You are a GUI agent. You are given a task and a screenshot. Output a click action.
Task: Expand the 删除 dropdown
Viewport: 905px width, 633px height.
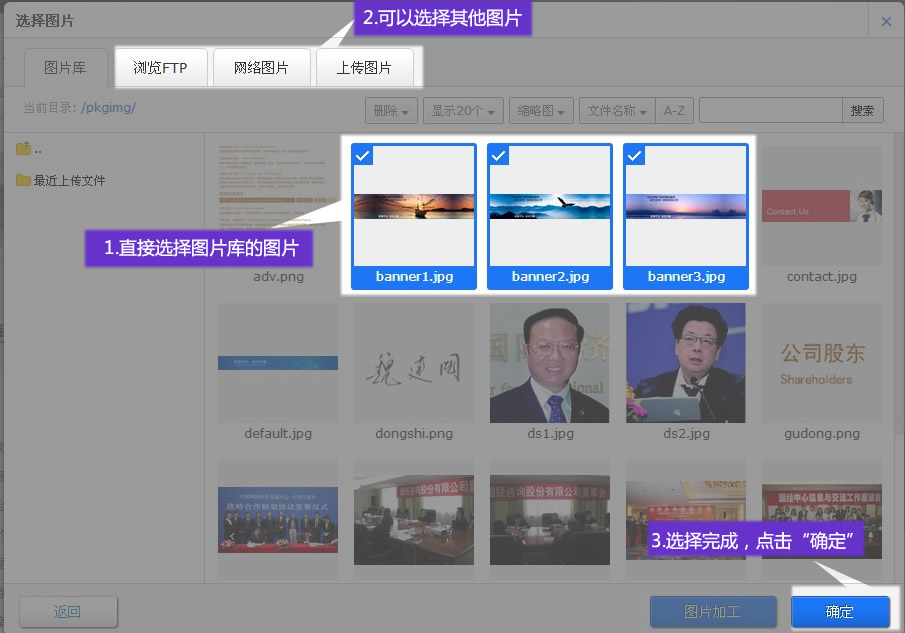tap(390, 111)
